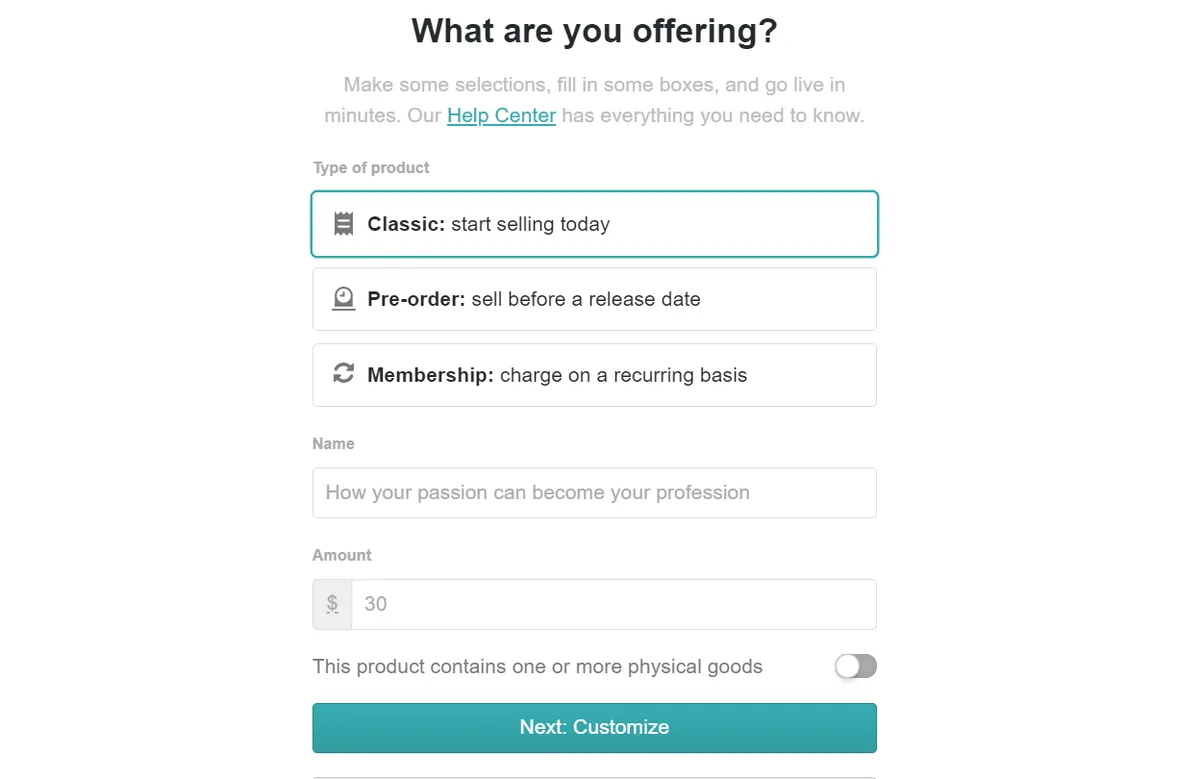Click the "Amount" field label

342,555
